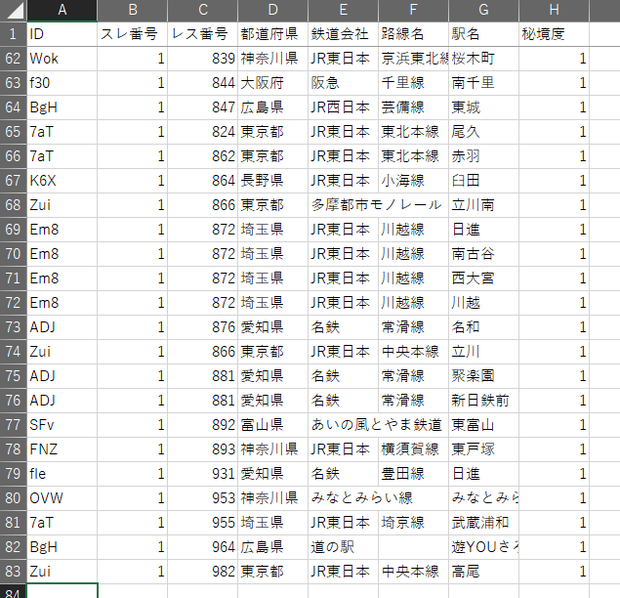Select the 多摩都市モノレール cell
The image size is (620, 598).
378,205
